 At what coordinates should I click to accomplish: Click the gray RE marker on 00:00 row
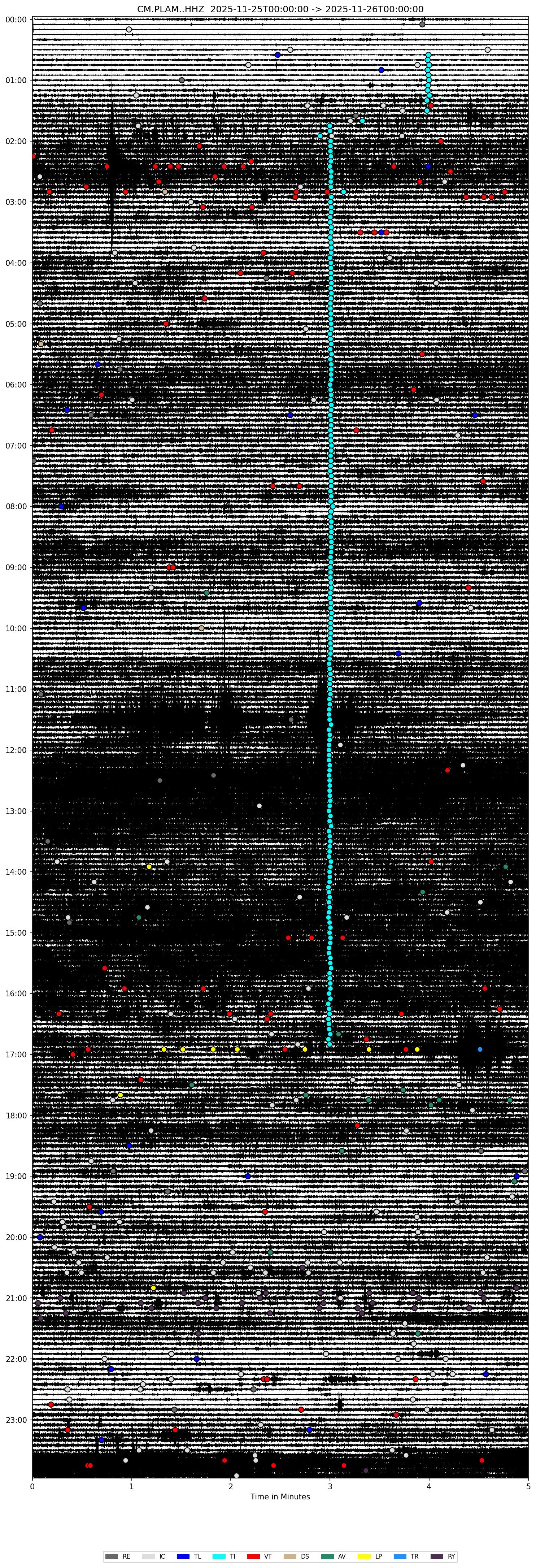click(422, 24)
